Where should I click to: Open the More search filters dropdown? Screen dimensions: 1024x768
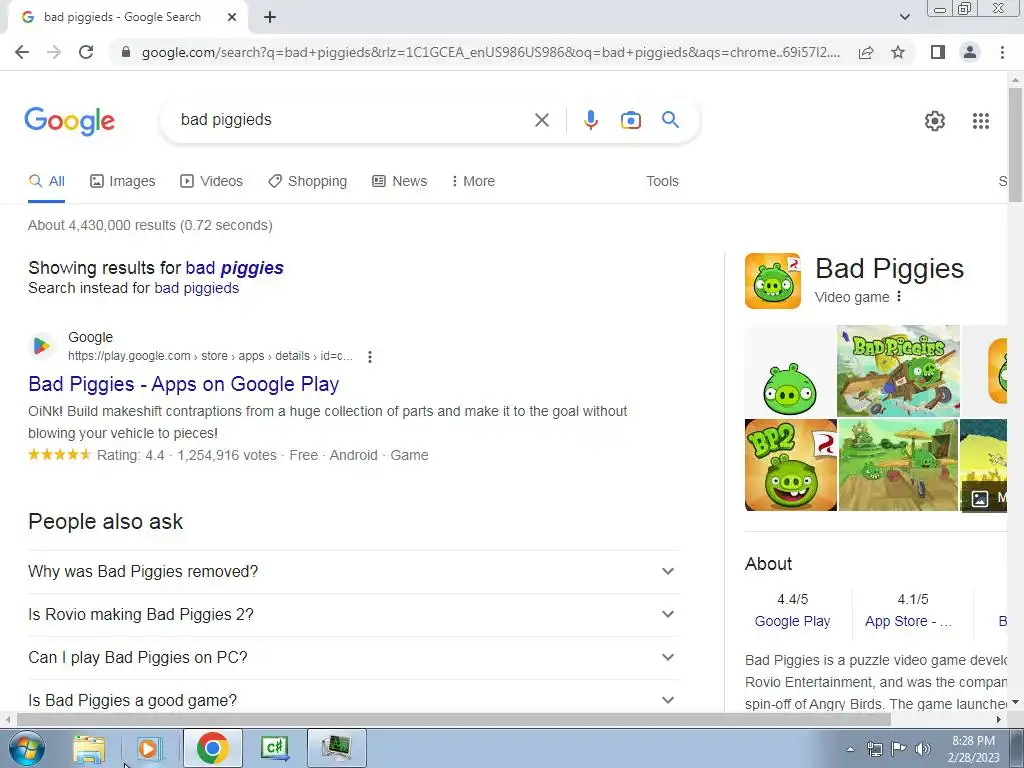pyautogui.click(x=473, y=182)
